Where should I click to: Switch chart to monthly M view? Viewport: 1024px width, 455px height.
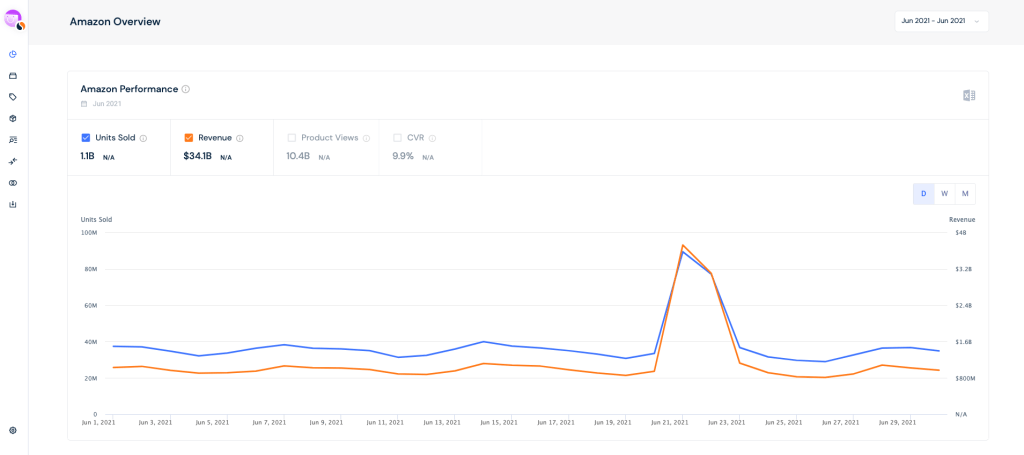tap(965, 194)
